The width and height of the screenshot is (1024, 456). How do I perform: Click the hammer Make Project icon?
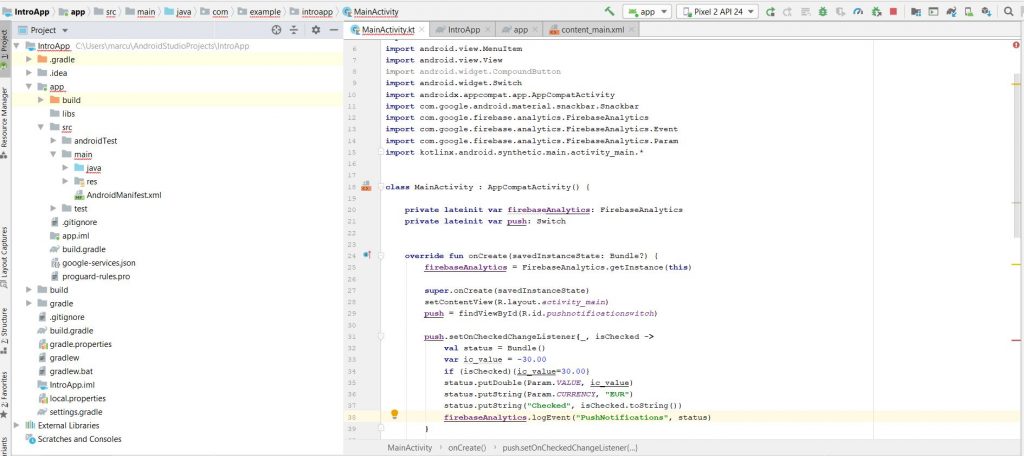[610, 11]
